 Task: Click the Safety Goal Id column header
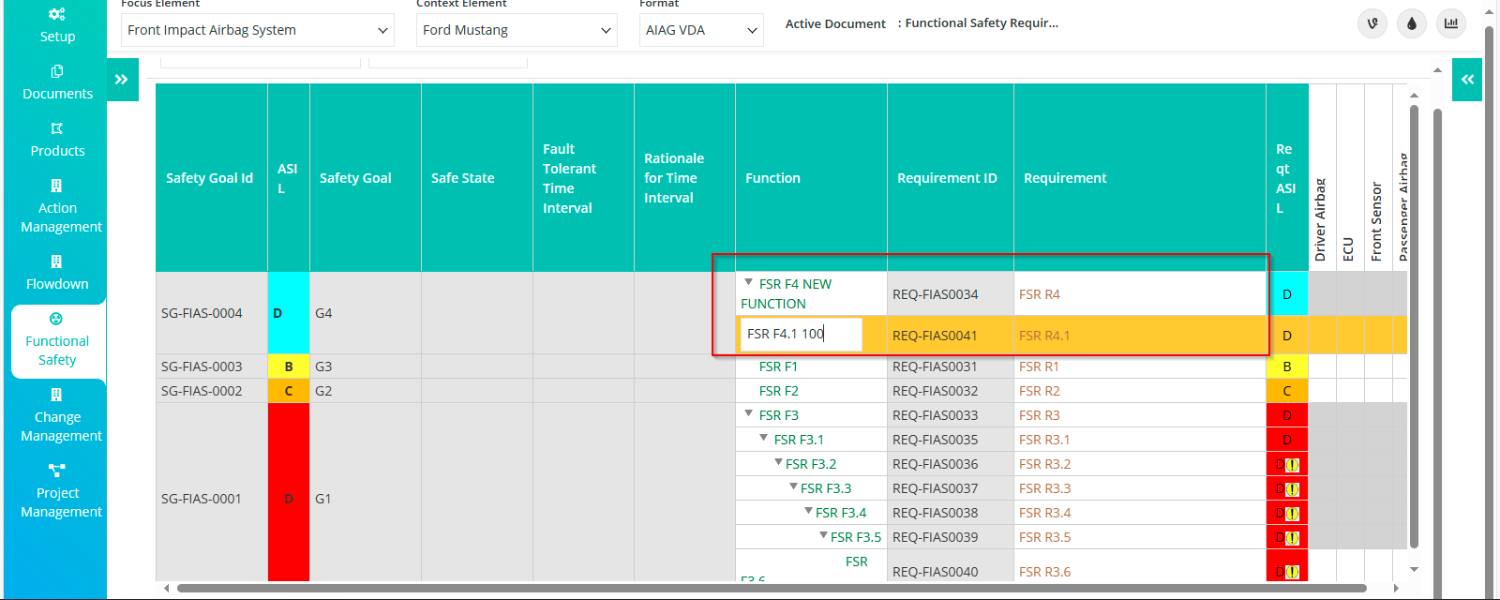pyautogui.click(x=210, y=178)
